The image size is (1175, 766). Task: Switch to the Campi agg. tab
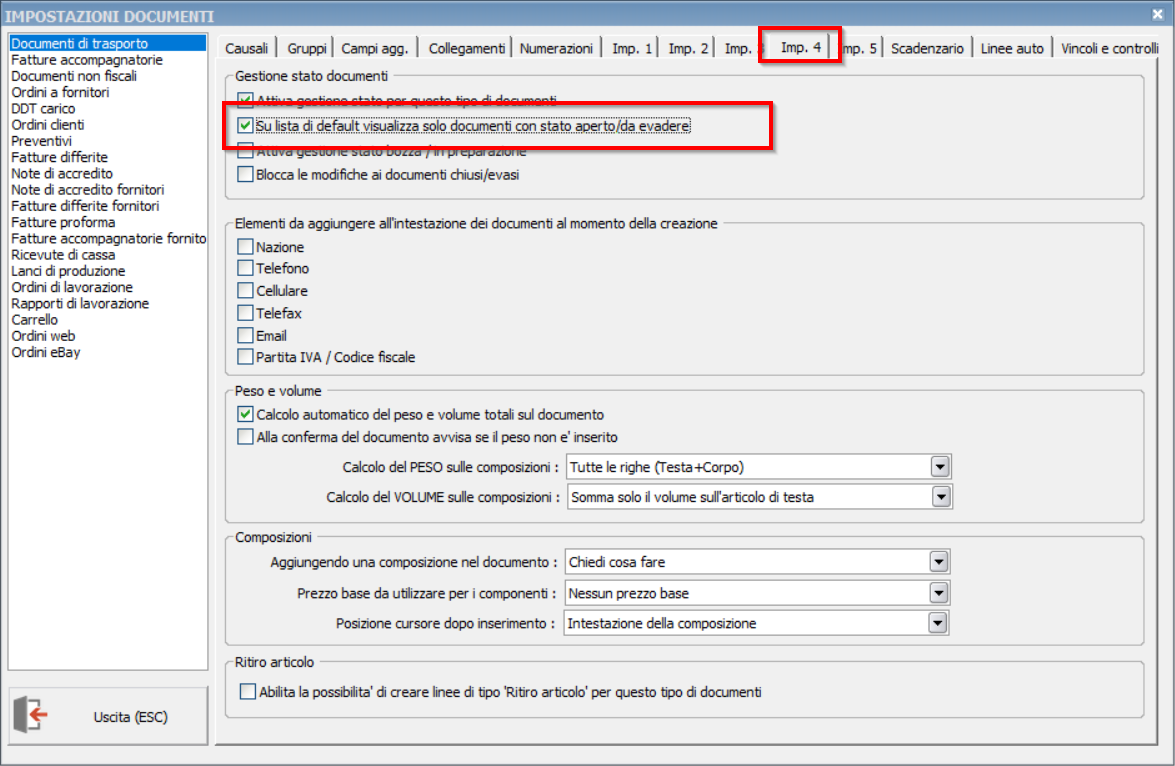[375, 48]
